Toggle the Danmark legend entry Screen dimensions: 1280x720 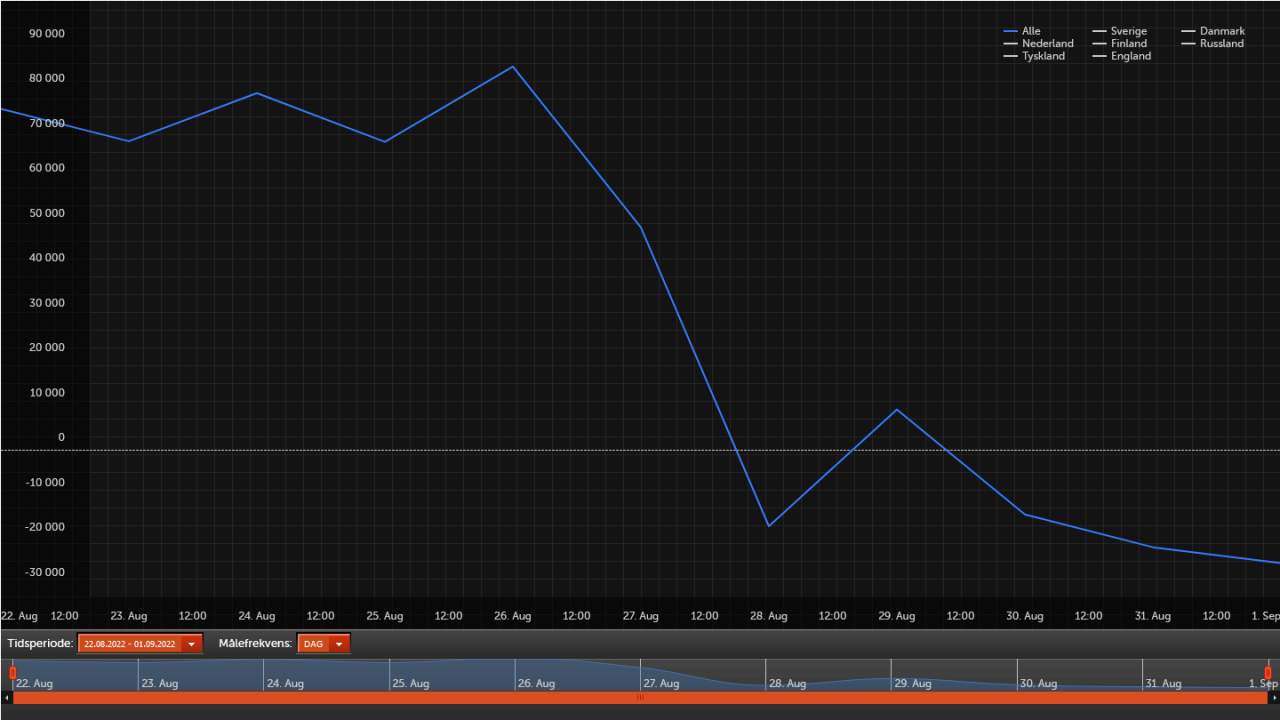pos(1213,31)
